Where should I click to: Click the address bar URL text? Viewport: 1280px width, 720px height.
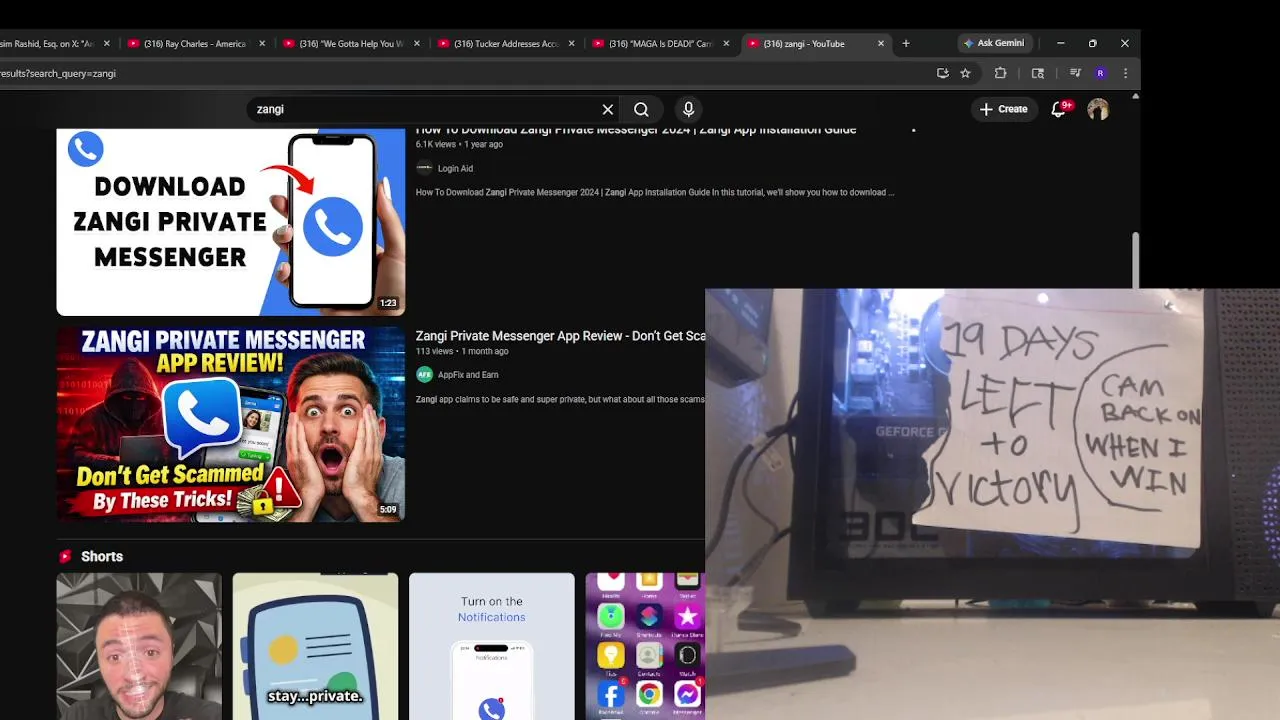pyautogui.click(x=58, y=73)
